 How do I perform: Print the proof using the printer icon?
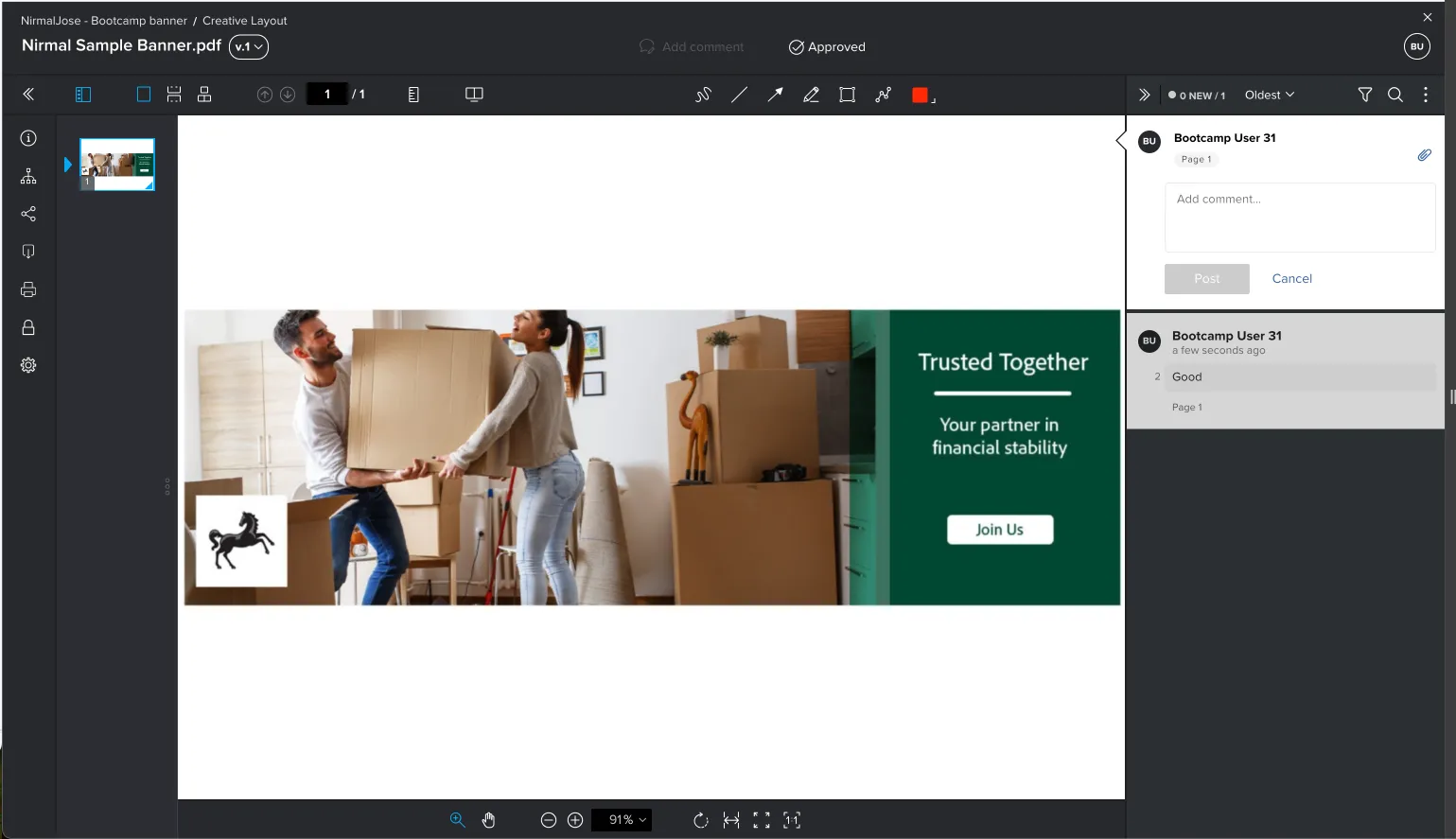[28, 289]
